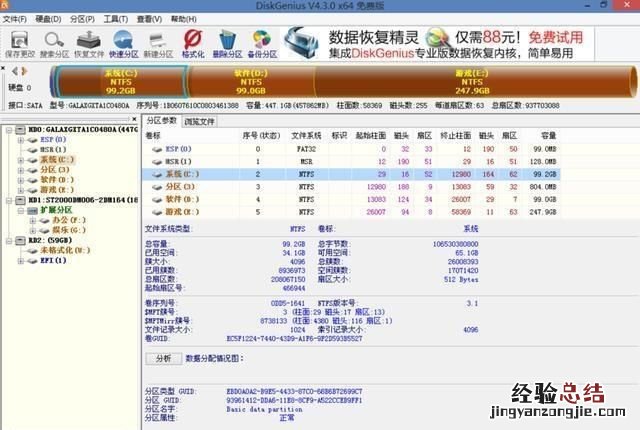The width and height of the screenshot is (640, 430).
Task: Collapse the HD1:ST2000DM006 disk node
Action: 9,200
